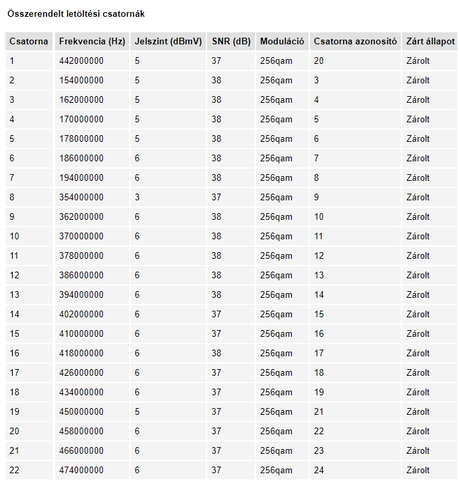The image size is (460, 480).
Task: Select the frequency cell 442000000
Action: coord(92,61)
